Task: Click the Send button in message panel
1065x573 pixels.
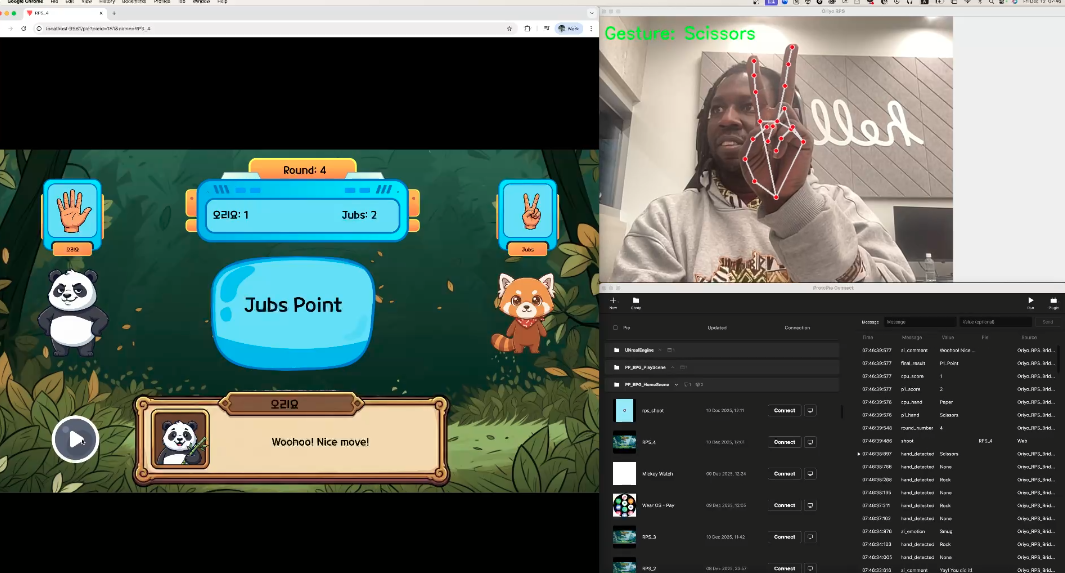Action: 1047,322
